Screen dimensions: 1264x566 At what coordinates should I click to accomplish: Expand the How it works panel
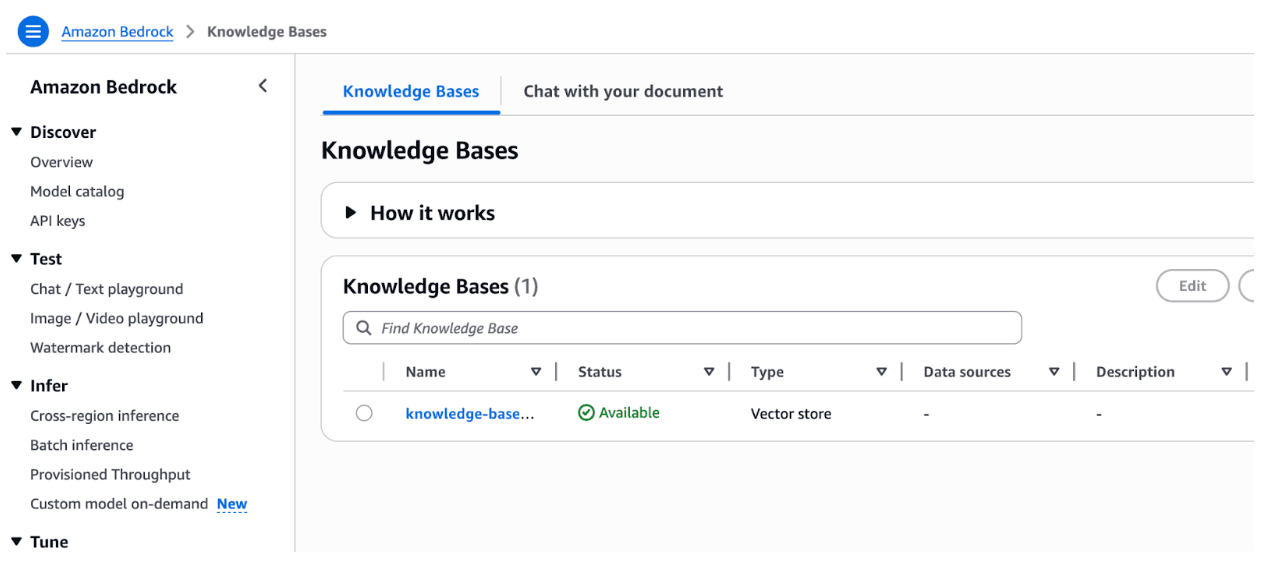(350, 213)
